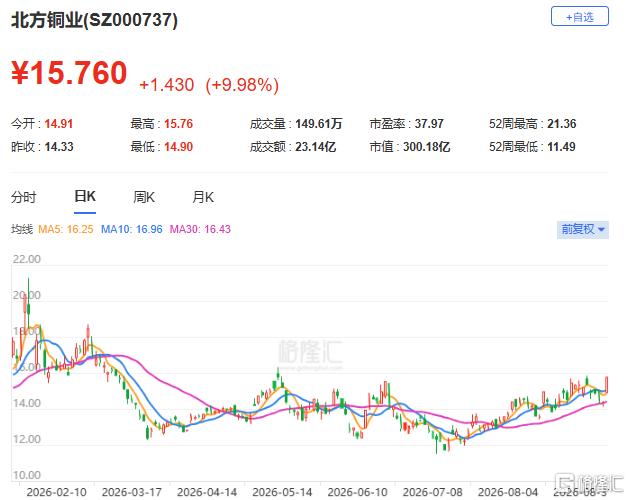Click the 昨收 value 14.33

click(x=59, y=147)
